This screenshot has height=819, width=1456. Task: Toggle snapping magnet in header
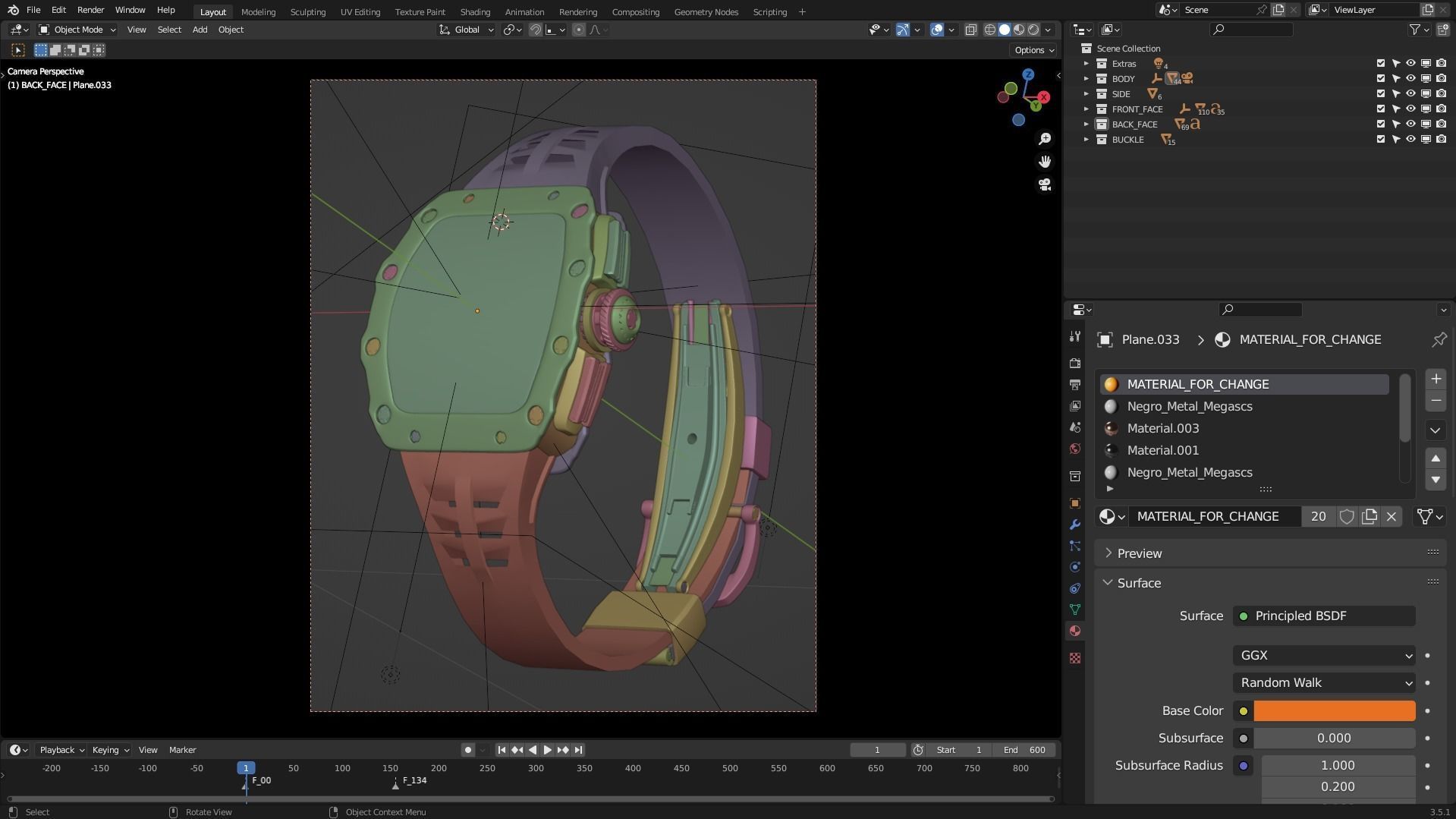536,30
